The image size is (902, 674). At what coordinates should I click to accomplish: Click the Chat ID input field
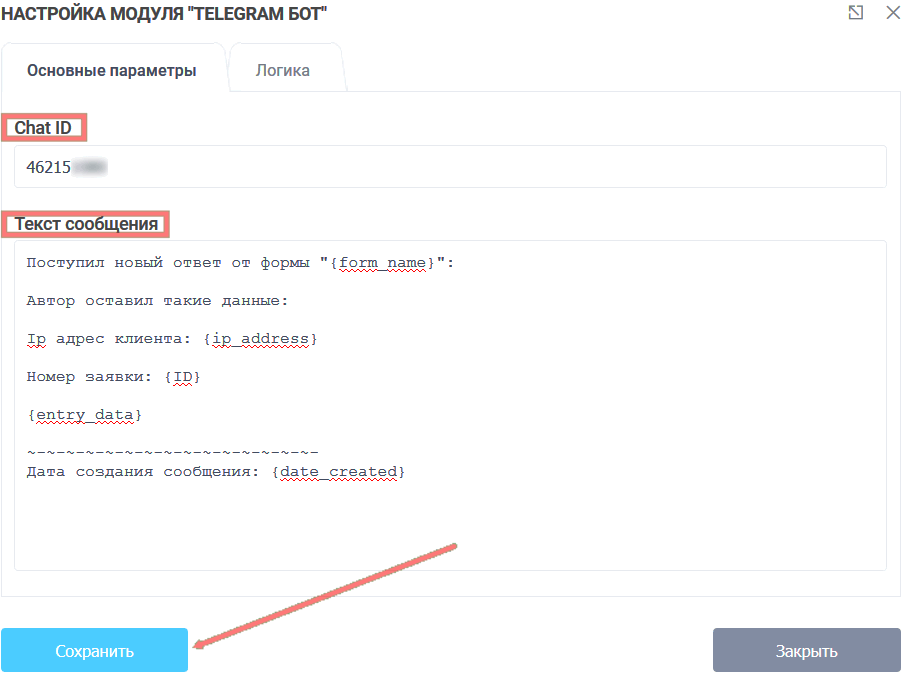tap(450, 167)
